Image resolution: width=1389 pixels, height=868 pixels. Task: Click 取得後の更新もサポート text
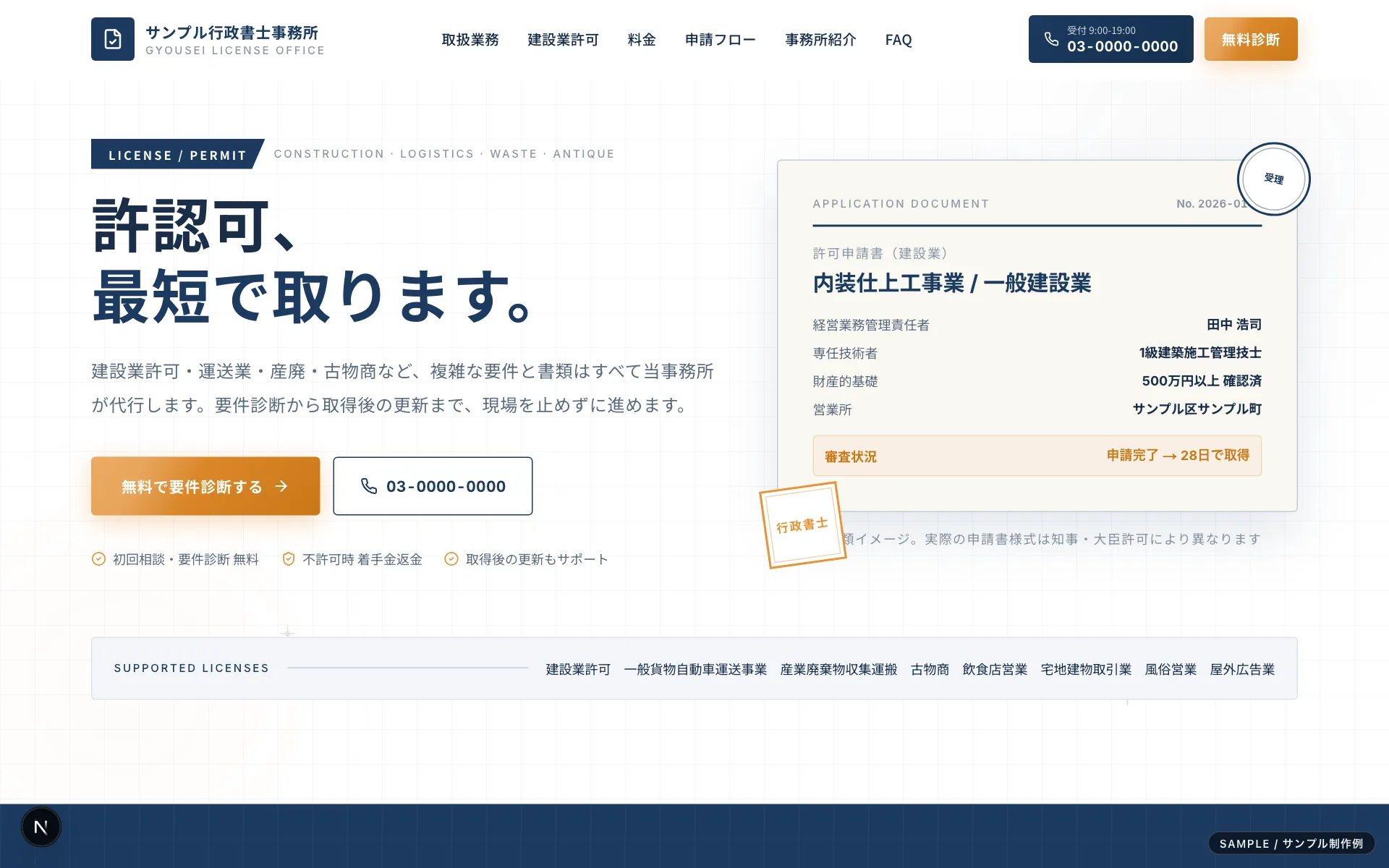537,559
